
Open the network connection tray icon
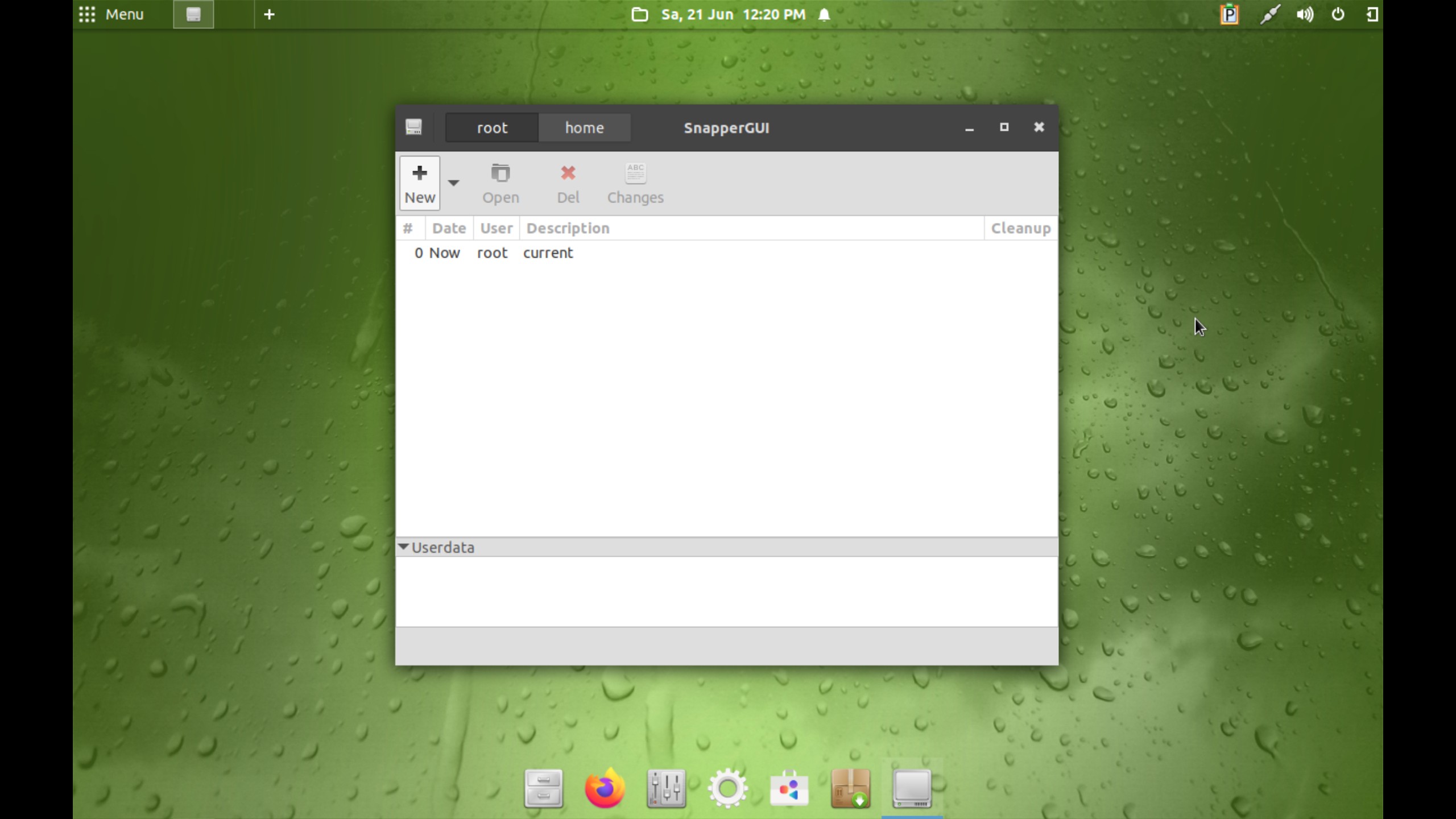point(1269,14)
